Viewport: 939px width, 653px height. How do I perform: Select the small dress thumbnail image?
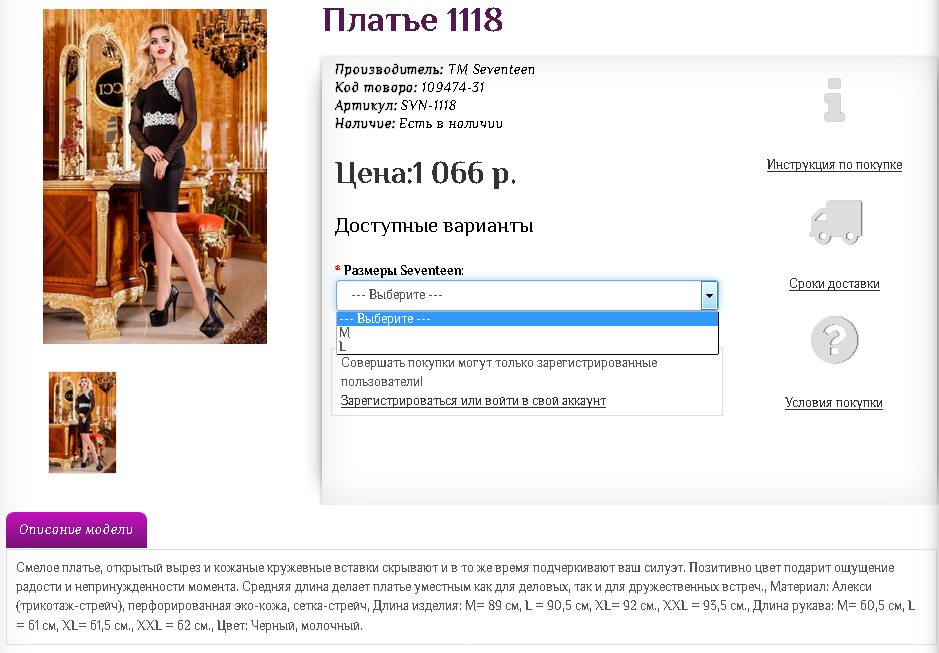pos(82,422)
